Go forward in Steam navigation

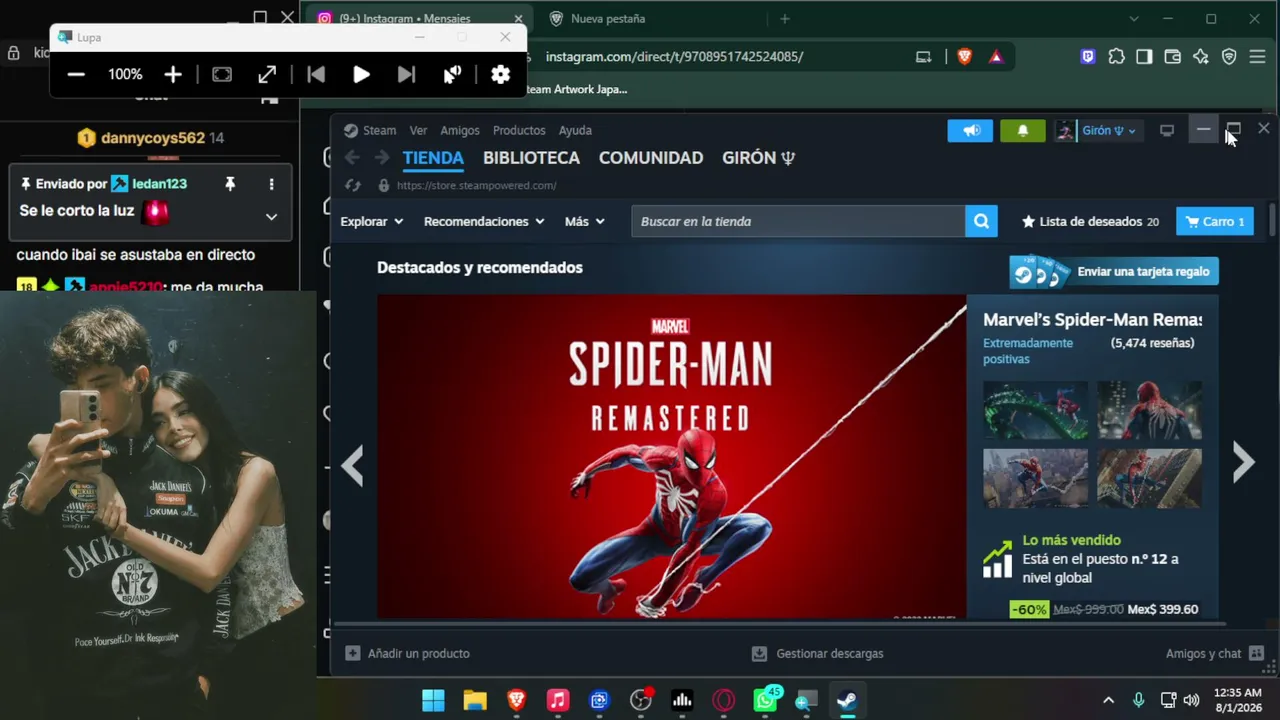(x=382, y=157)
